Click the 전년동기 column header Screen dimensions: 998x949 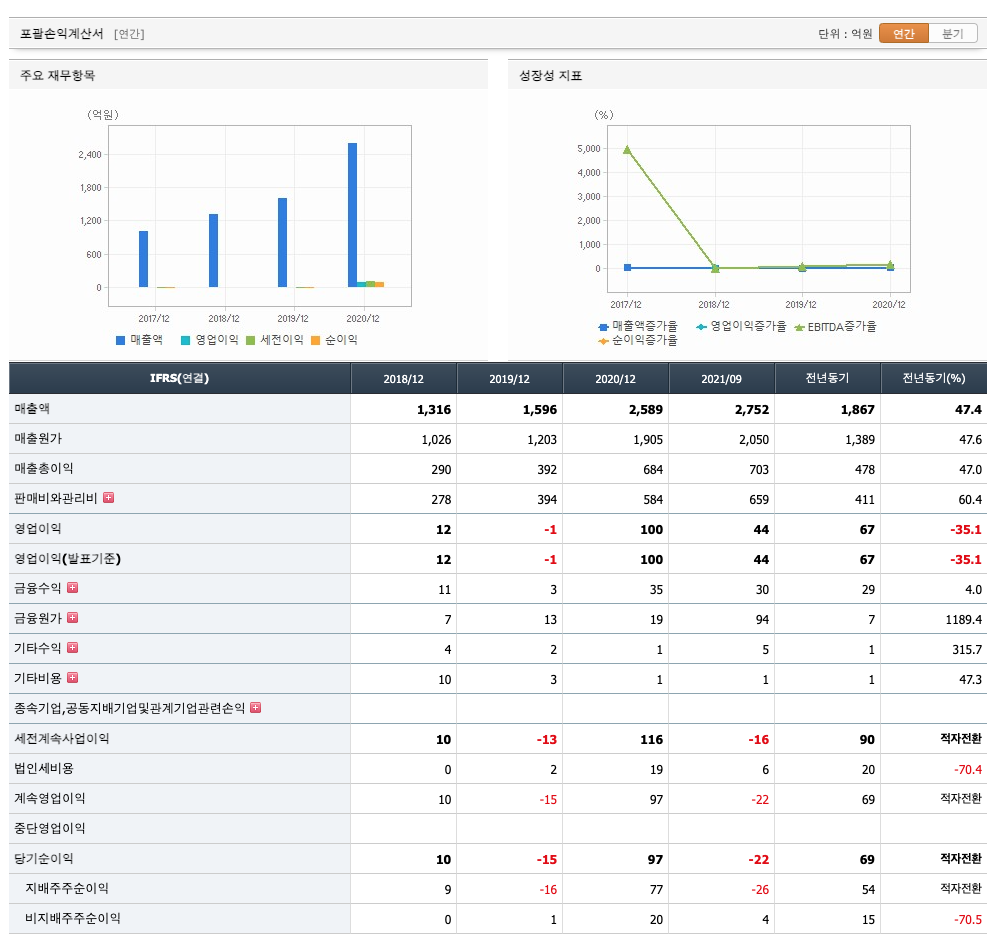pyautogui.click(x=827, y=378)
